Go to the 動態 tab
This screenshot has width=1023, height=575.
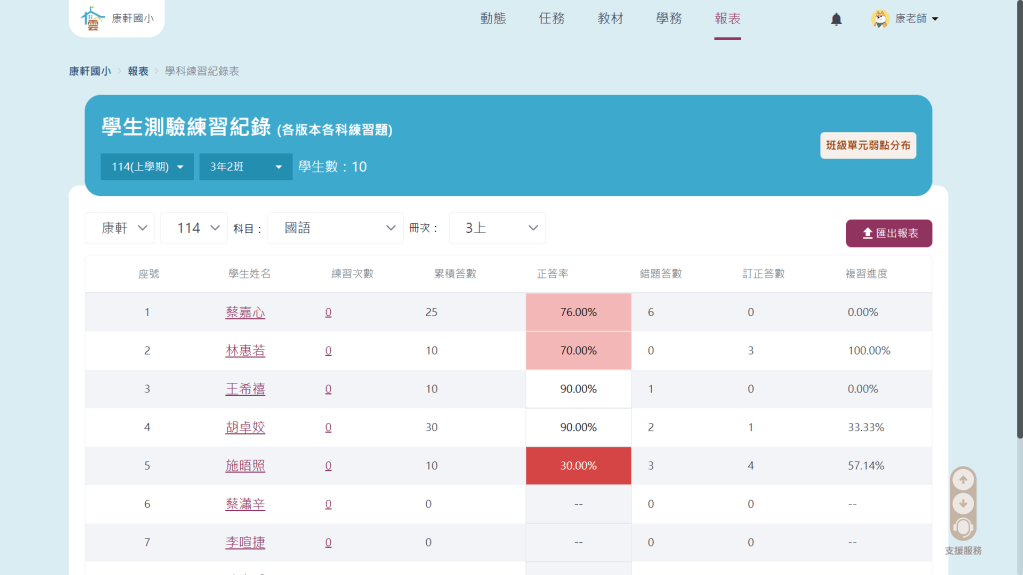coord(493,19)
